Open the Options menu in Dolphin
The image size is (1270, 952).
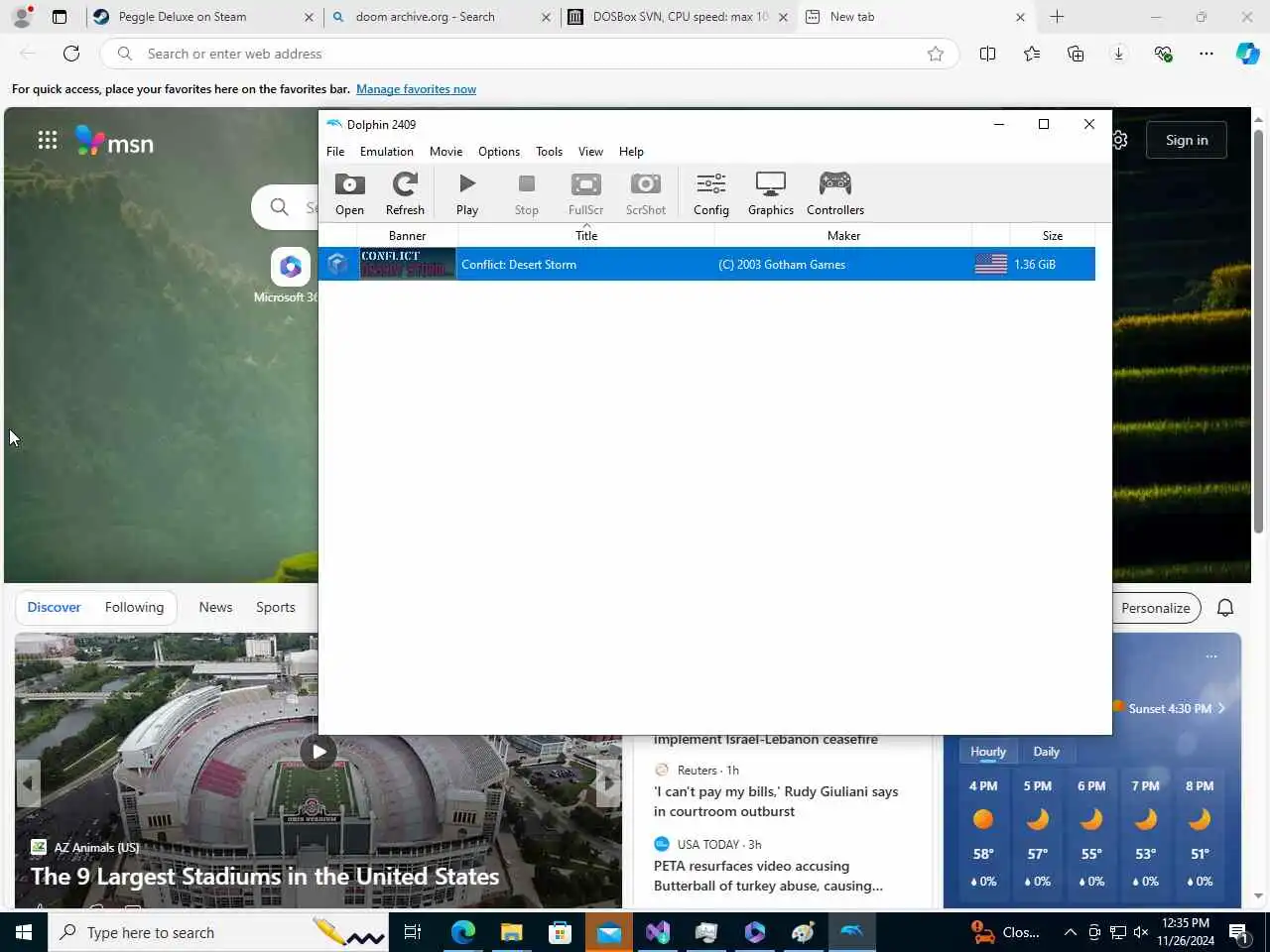click(x=499, y=152)
